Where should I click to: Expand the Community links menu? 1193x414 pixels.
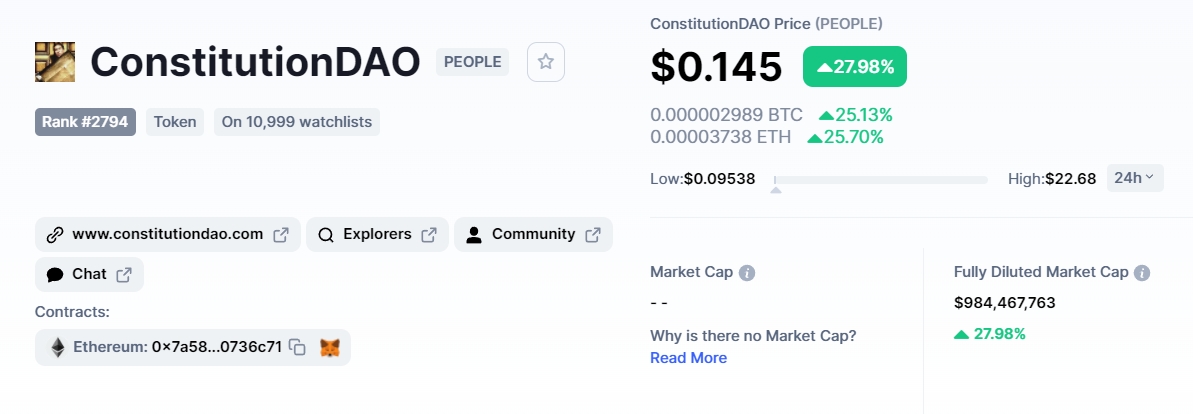(x=533, y=235)
